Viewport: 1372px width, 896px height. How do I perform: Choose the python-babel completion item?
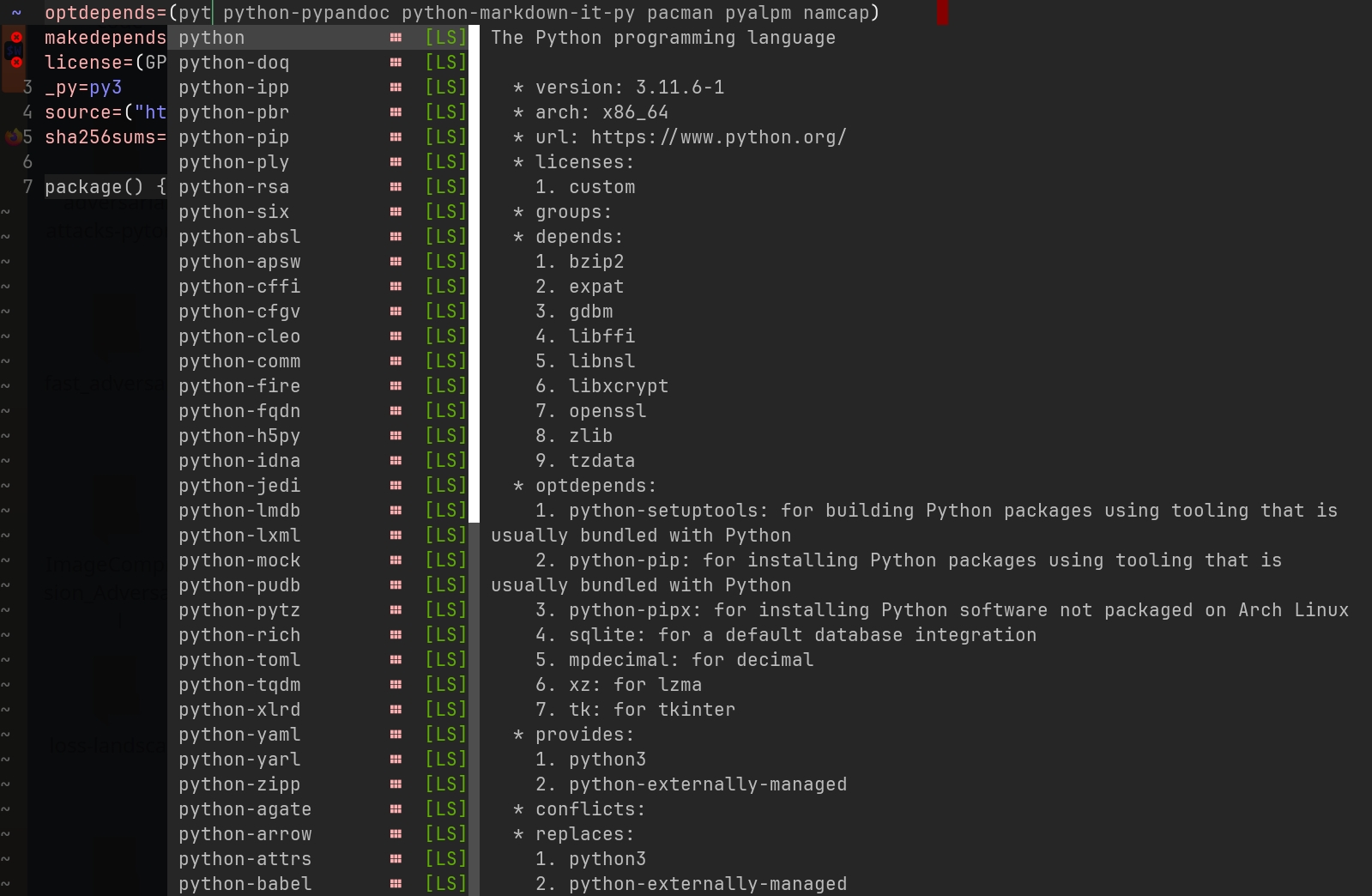tap(245, 884)
